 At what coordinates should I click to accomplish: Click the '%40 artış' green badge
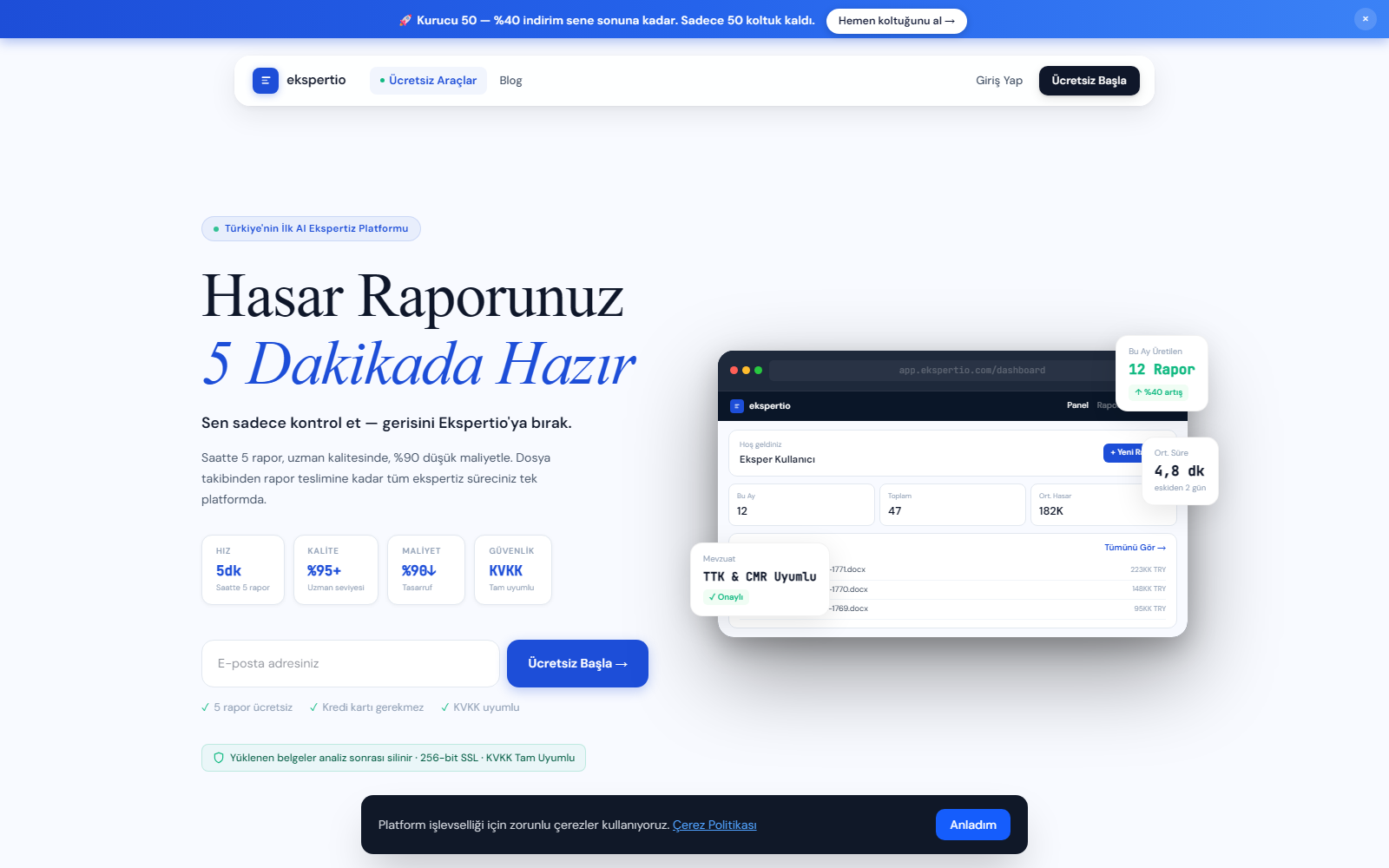click(x=1158, y=392)
